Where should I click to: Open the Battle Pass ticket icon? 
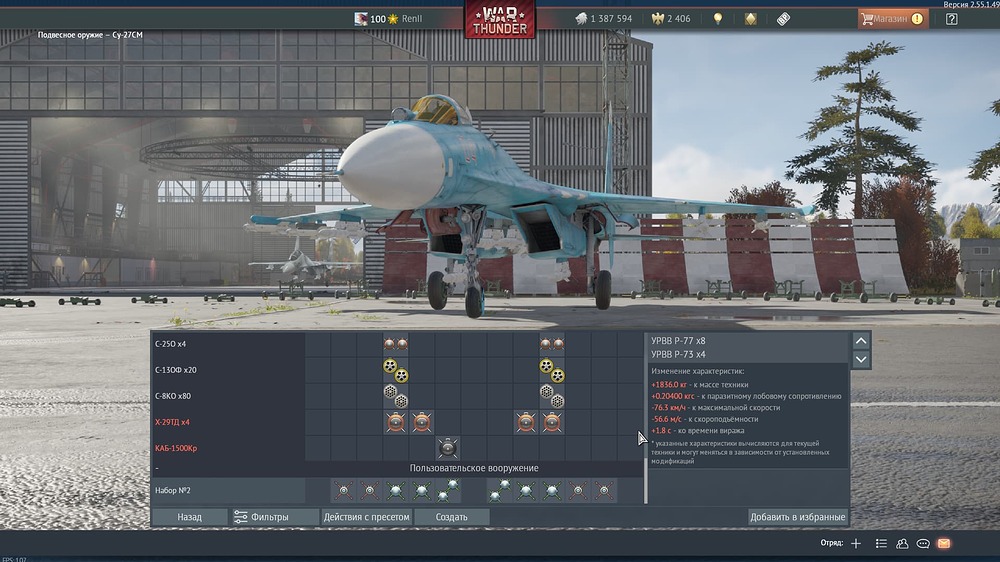pos(783,19)
